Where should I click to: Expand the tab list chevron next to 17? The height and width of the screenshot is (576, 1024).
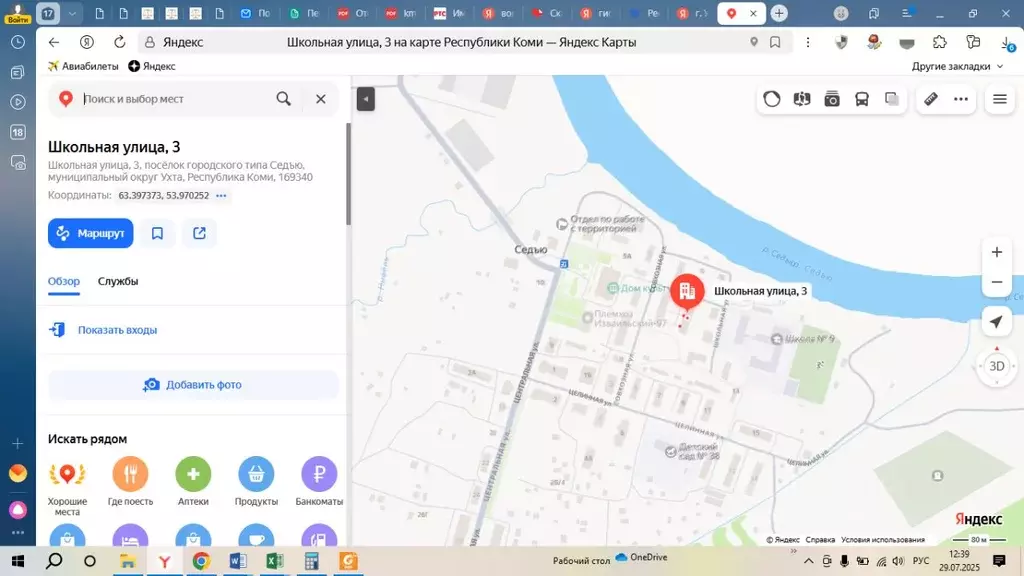pos(72,13)
